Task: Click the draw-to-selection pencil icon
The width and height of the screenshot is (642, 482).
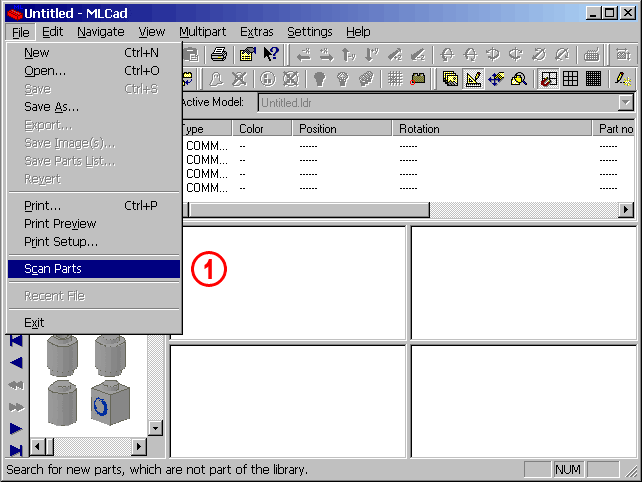Action: 623,79
